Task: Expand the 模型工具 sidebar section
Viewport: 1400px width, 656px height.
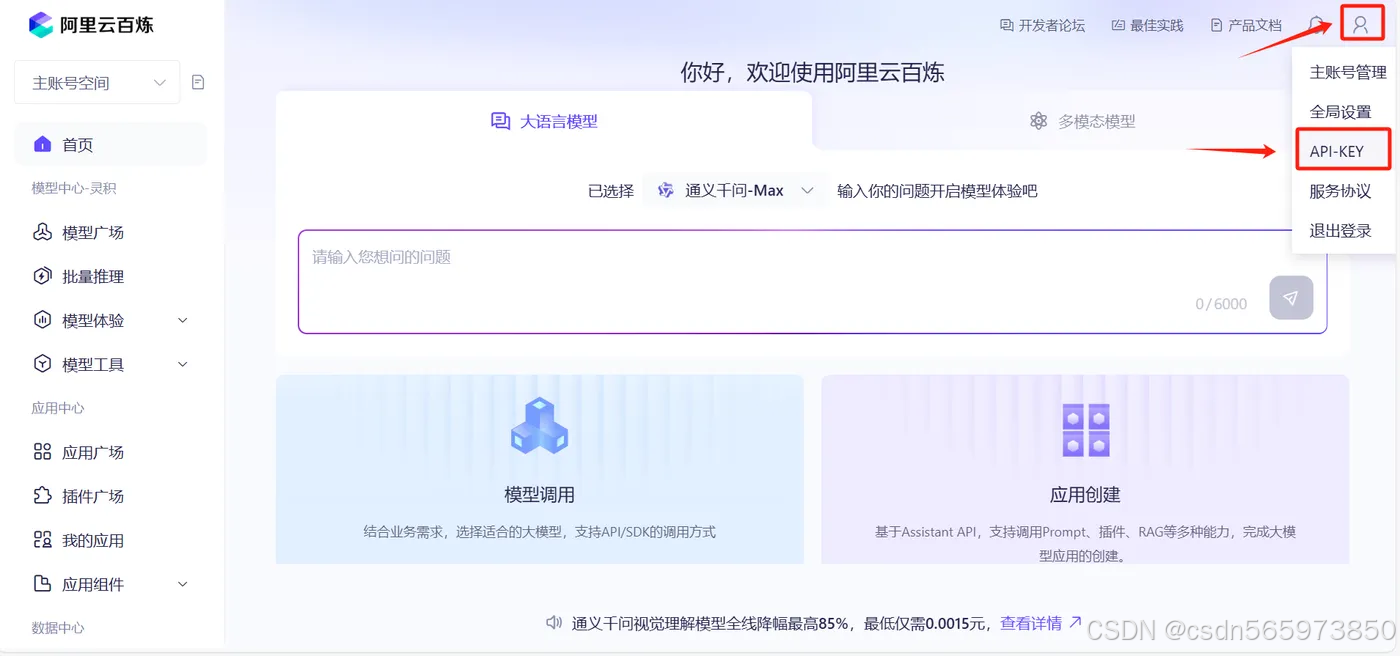Action: (x=95, y=364)
